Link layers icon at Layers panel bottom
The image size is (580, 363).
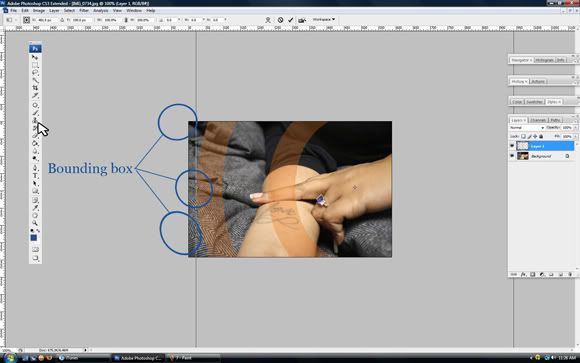514,274
